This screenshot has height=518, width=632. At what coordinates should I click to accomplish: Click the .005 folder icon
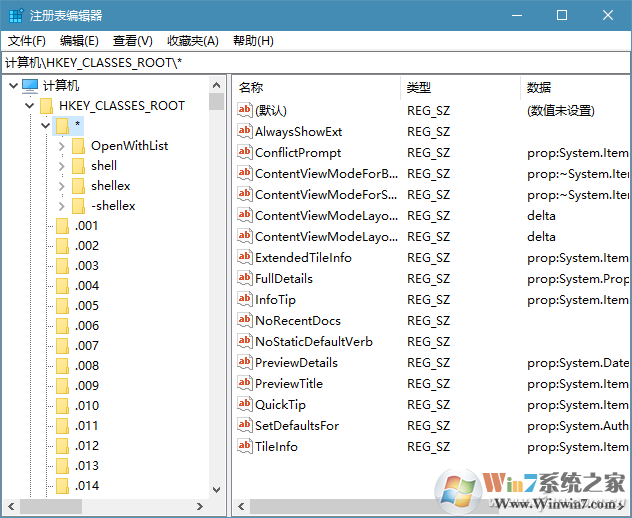click(x=62, y=306)
